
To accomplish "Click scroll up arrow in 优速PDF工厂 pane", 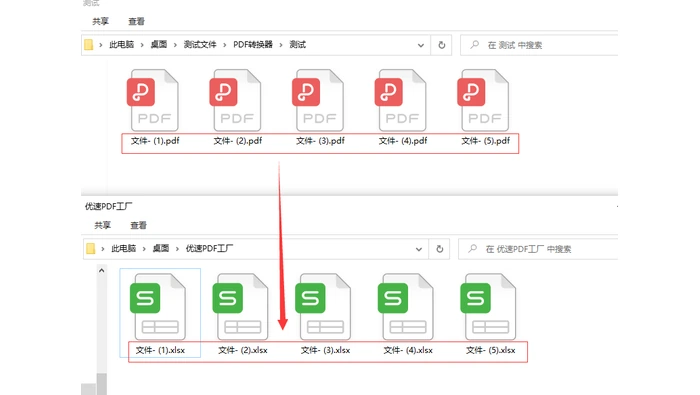I will click(102, 270).
